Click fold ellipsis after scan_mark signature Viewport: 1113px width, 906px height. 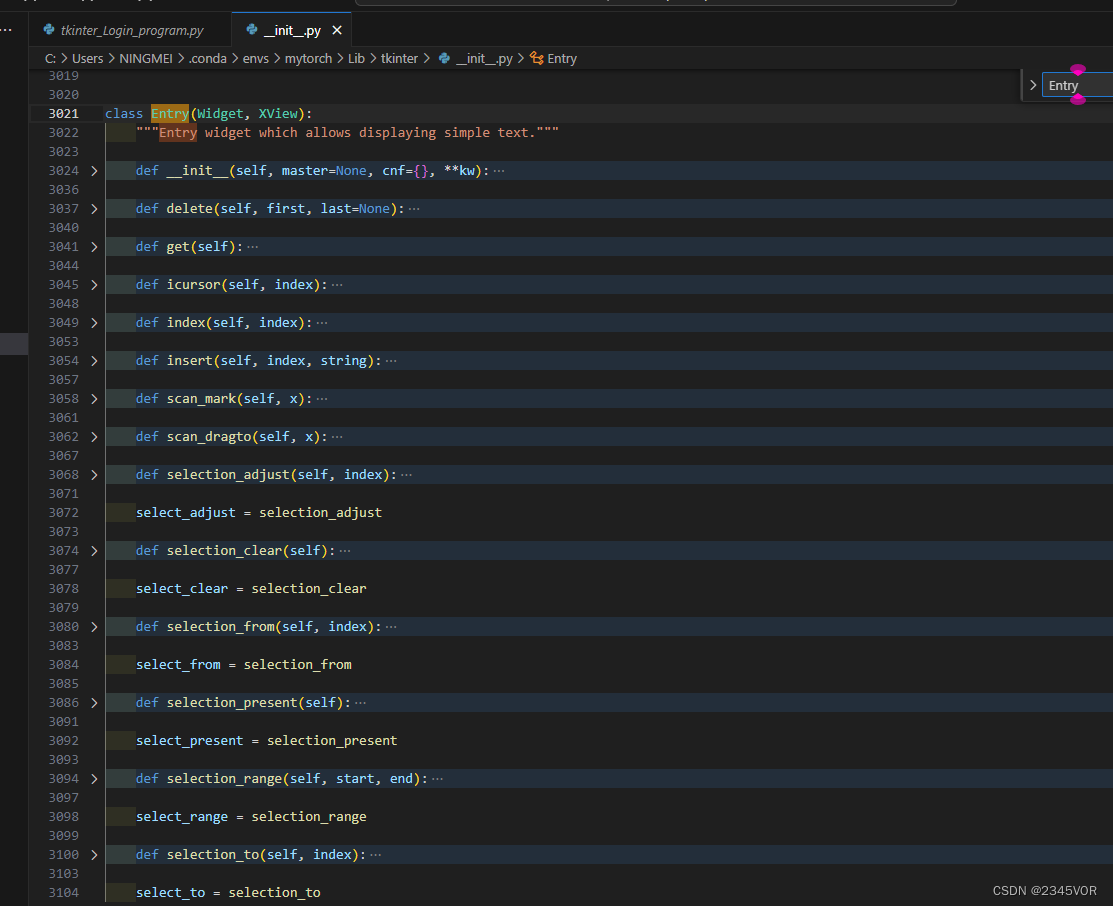pyautogui.click(x=322, y=398)
